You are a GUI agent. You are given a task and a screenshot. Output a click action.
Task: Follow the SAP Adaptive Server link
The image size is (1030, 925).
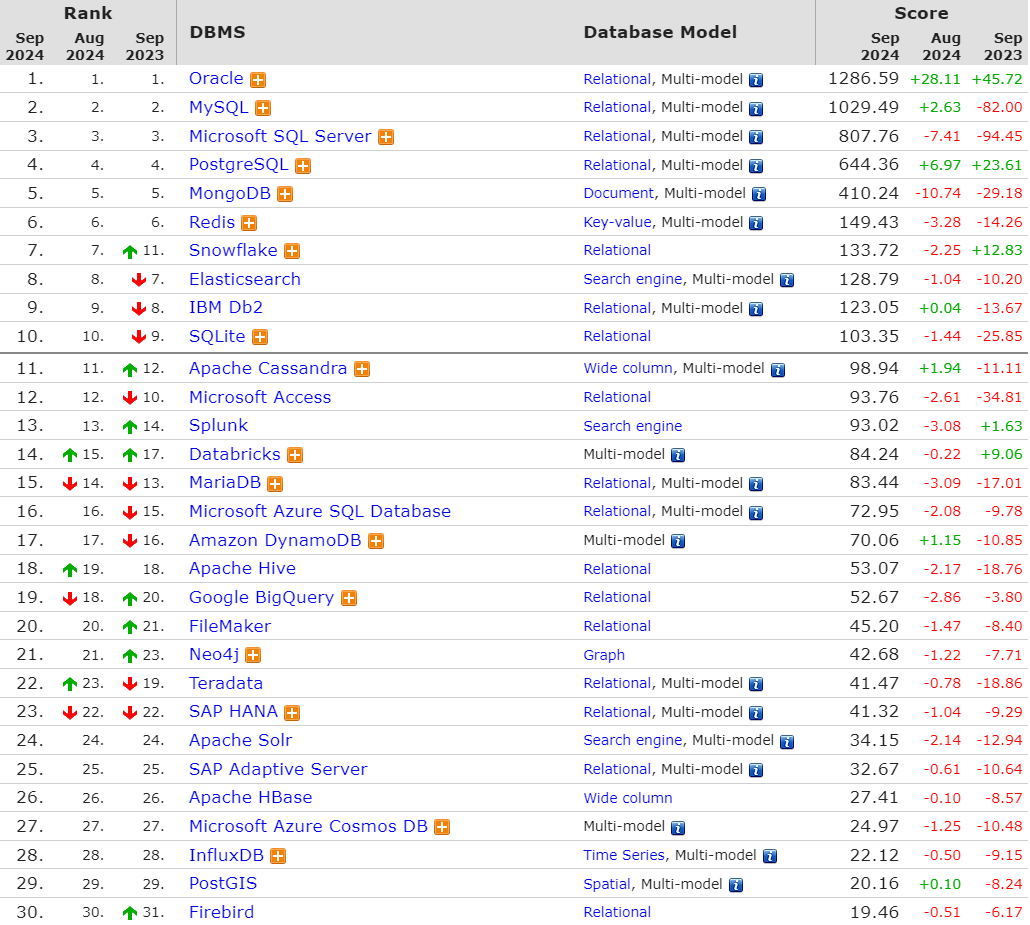pos(279,769)
